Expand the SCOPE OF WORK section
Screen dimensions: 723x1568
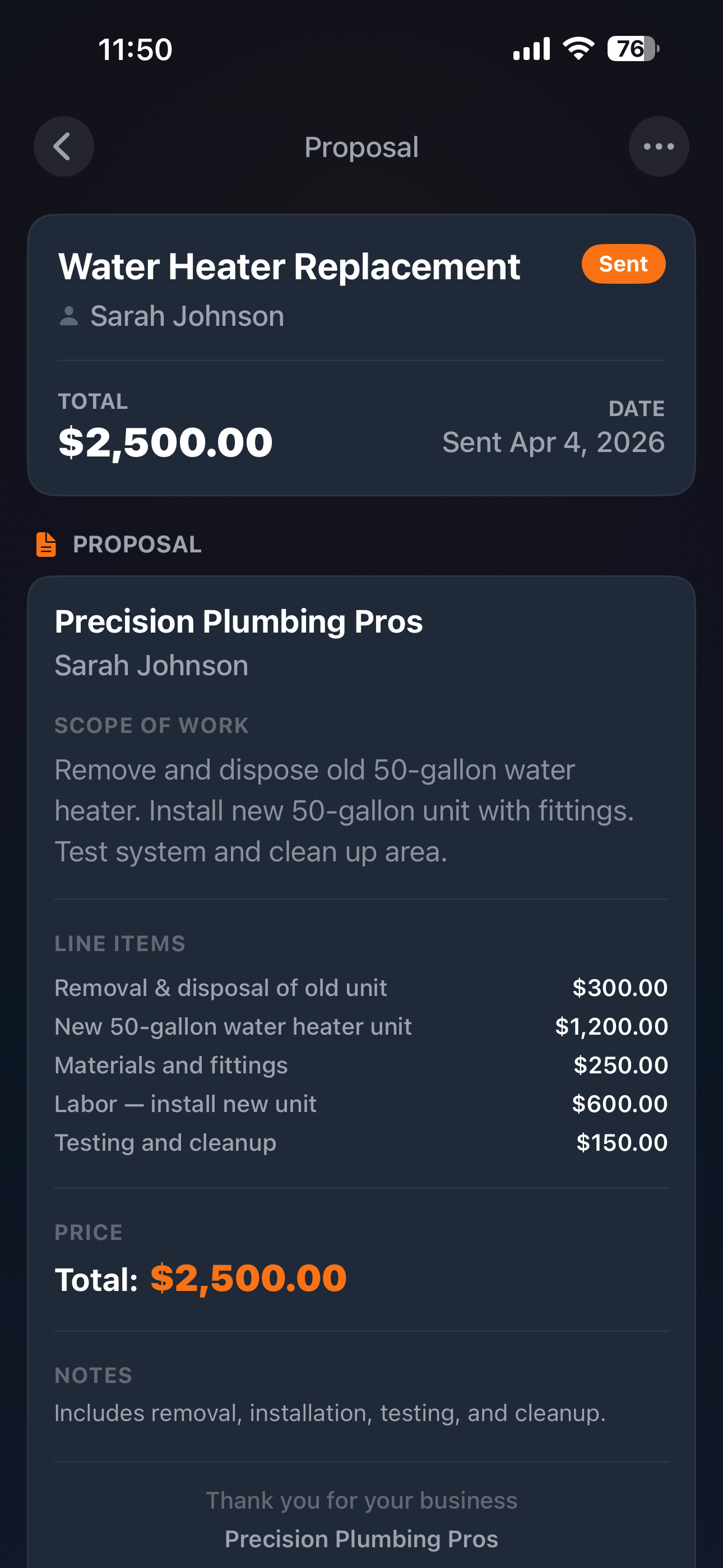(x=151, y=725)
